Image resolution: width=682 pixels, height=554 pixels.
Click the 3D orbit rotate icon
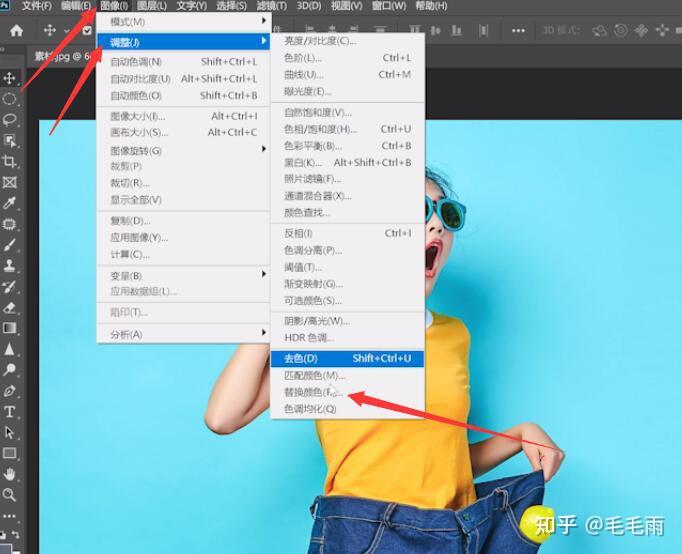[600, 30]
